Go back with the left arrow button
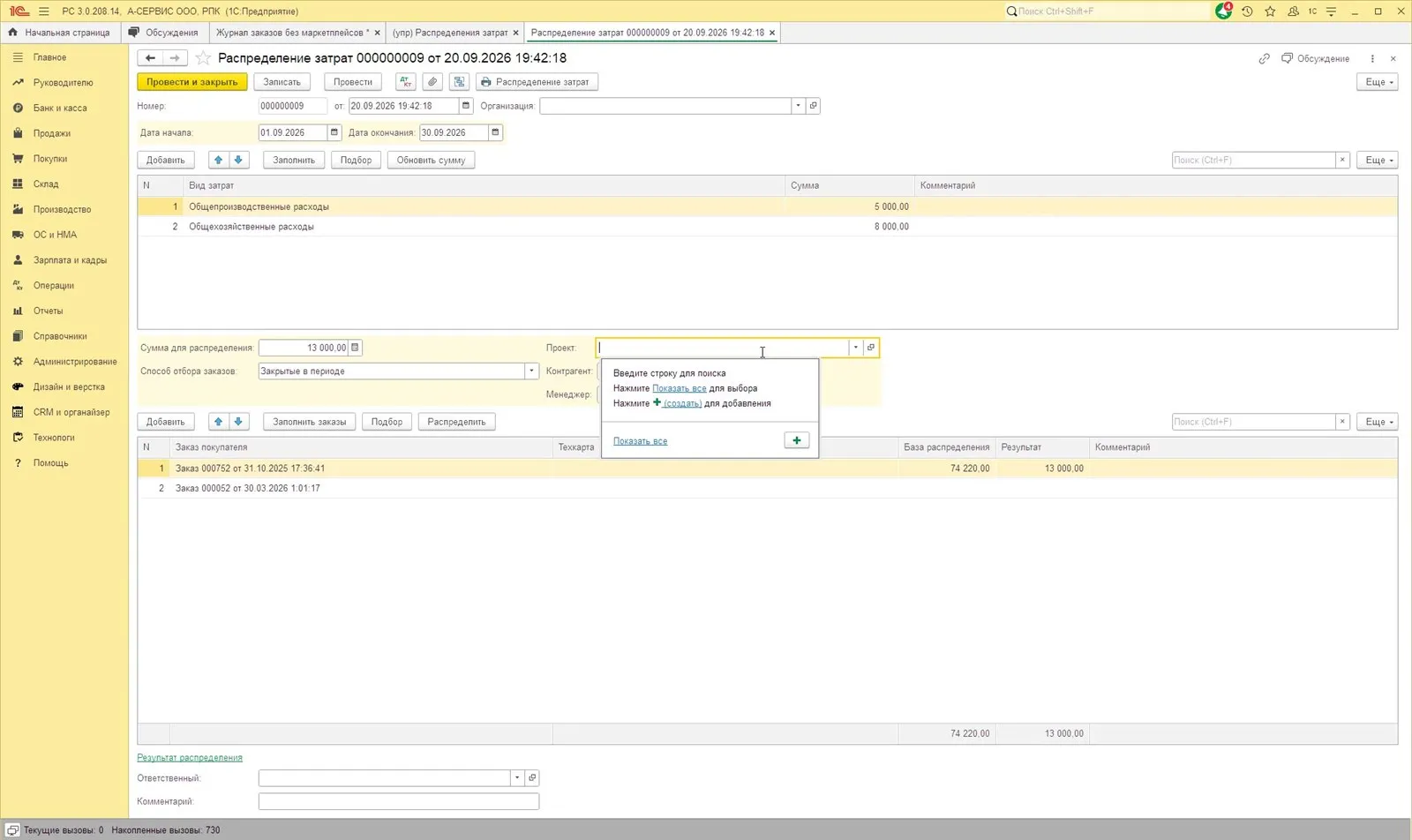 coord(150,58)
